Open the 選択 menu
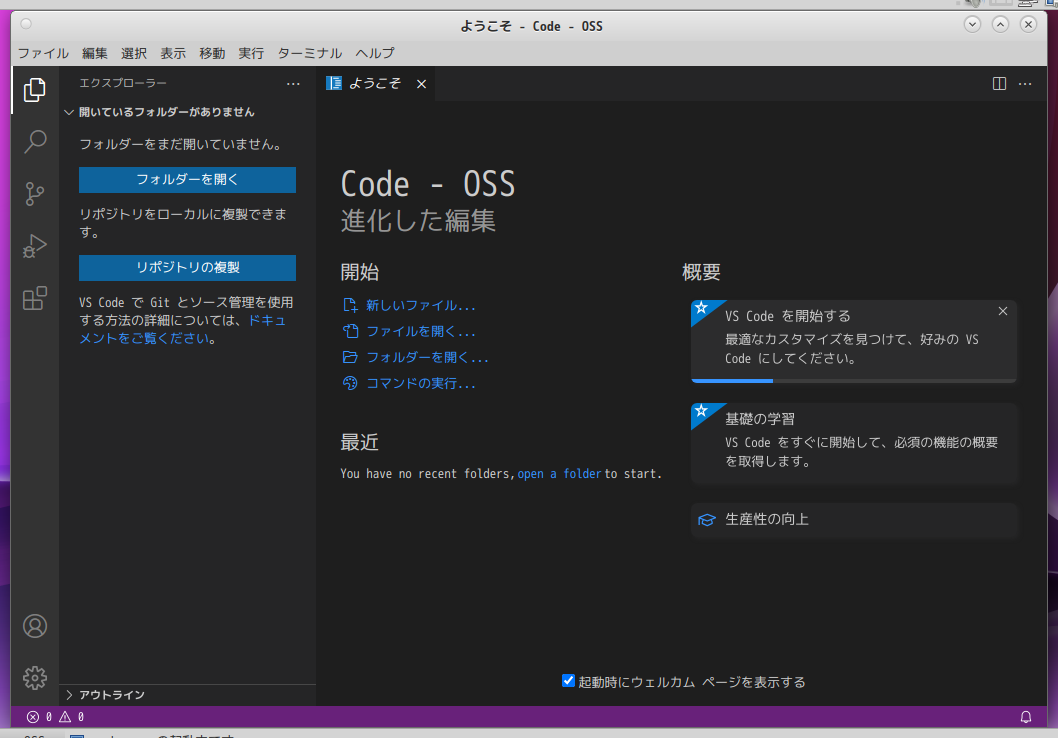Viewport: 1058px width, 738px height. pyautogui.click(x=134, y=53)
